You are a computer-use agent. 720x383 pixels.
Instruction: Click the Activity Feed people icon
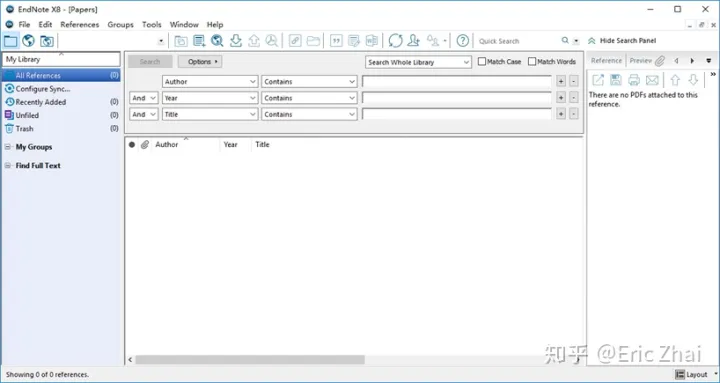click(x=433, y=41)
